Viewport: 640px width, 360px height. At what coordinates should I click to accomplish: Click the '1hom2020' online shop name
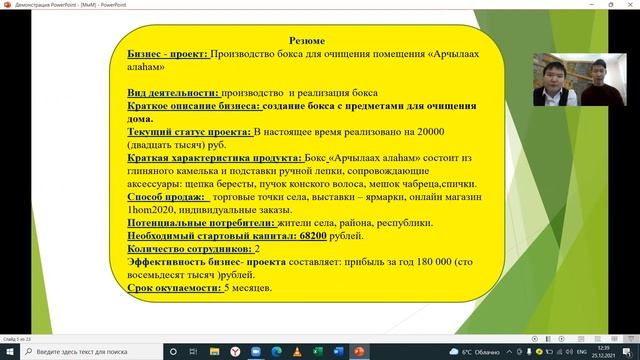(151, 210)
